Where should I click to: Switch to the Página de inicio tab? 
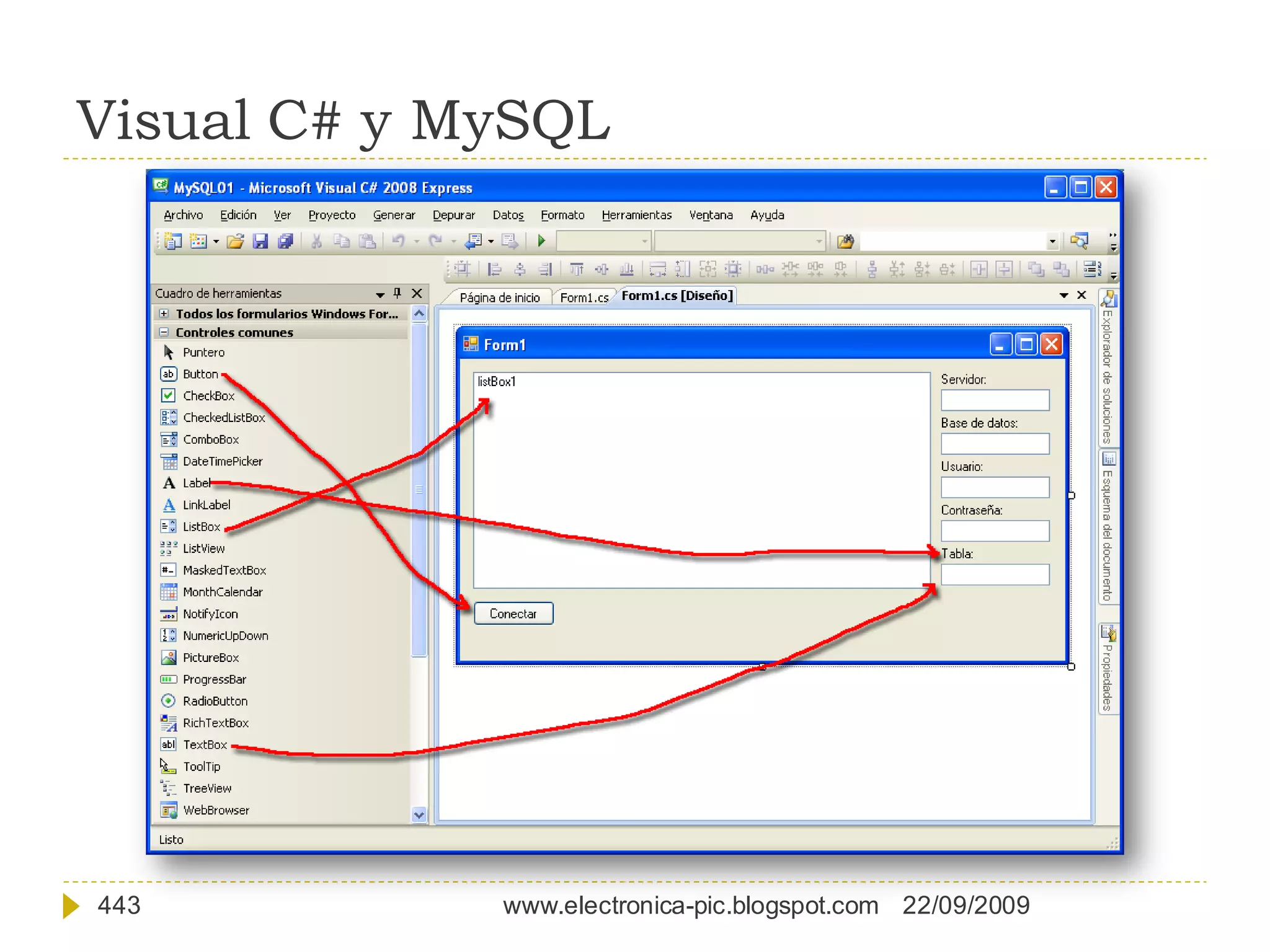500,297
